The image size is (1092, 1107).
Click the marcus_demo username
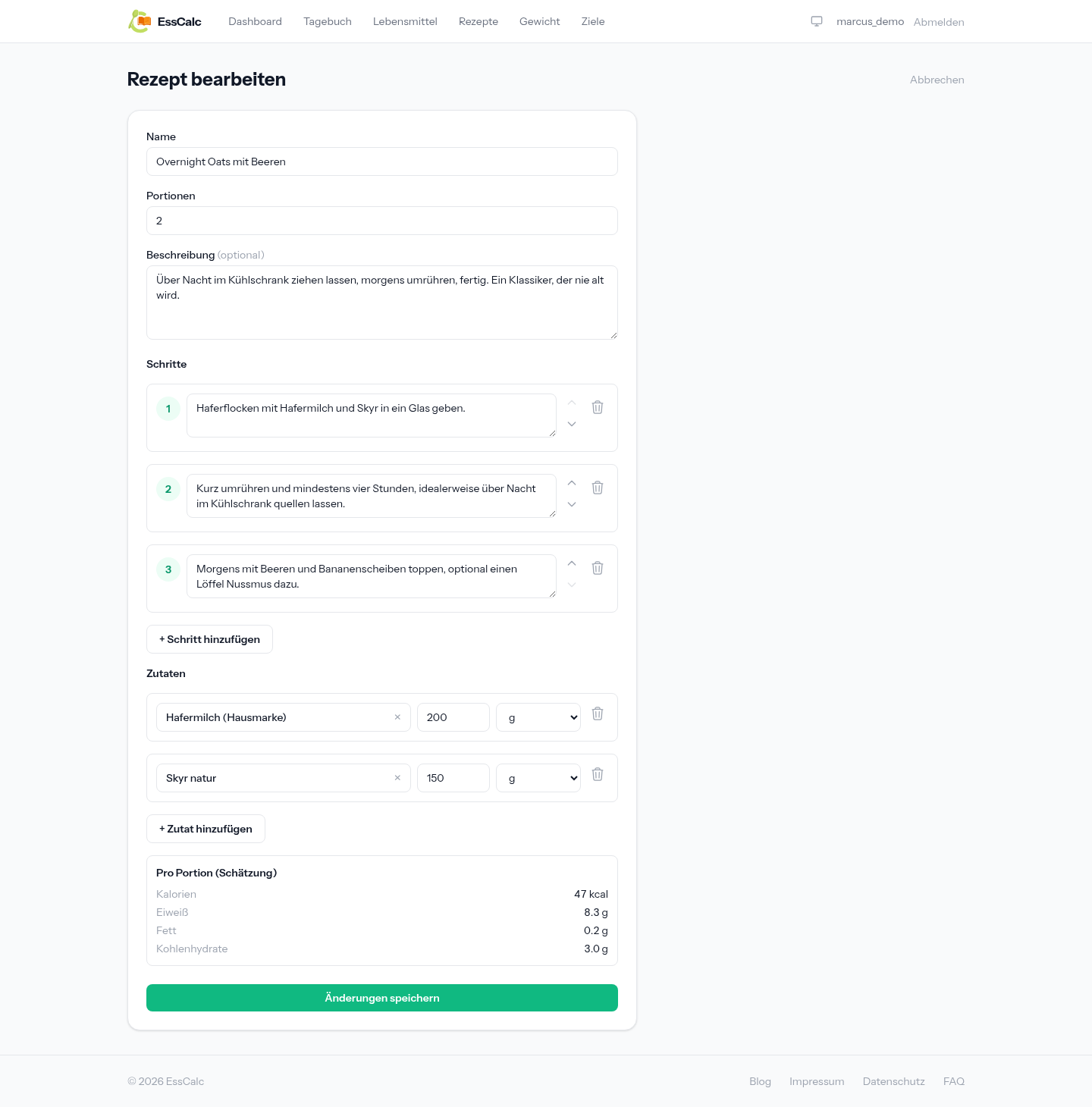870,21
